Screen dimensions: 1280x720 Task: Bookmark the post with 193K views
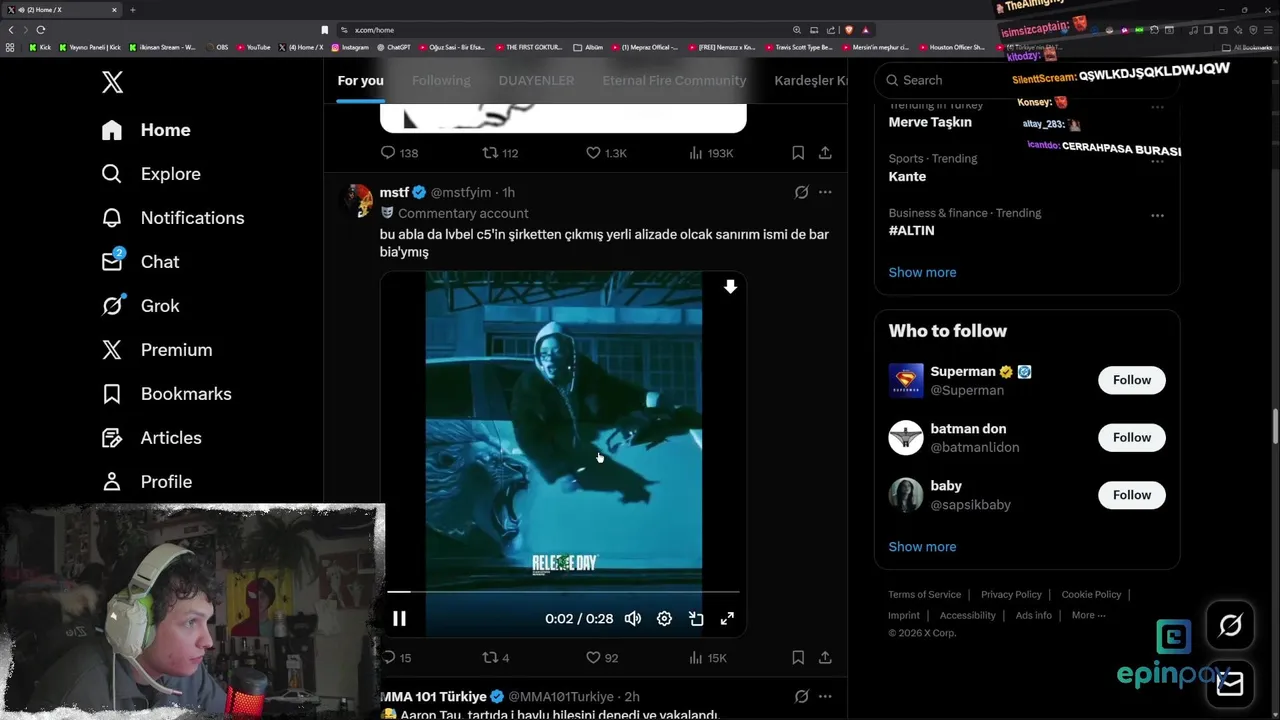pos(798,153)
